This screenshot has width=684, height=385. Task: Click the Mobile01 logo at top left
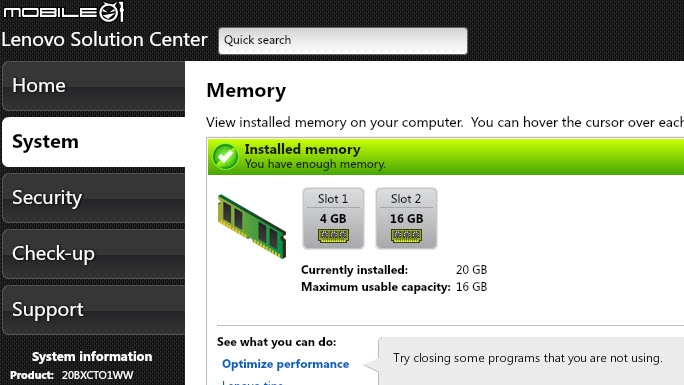pos(64,12)
